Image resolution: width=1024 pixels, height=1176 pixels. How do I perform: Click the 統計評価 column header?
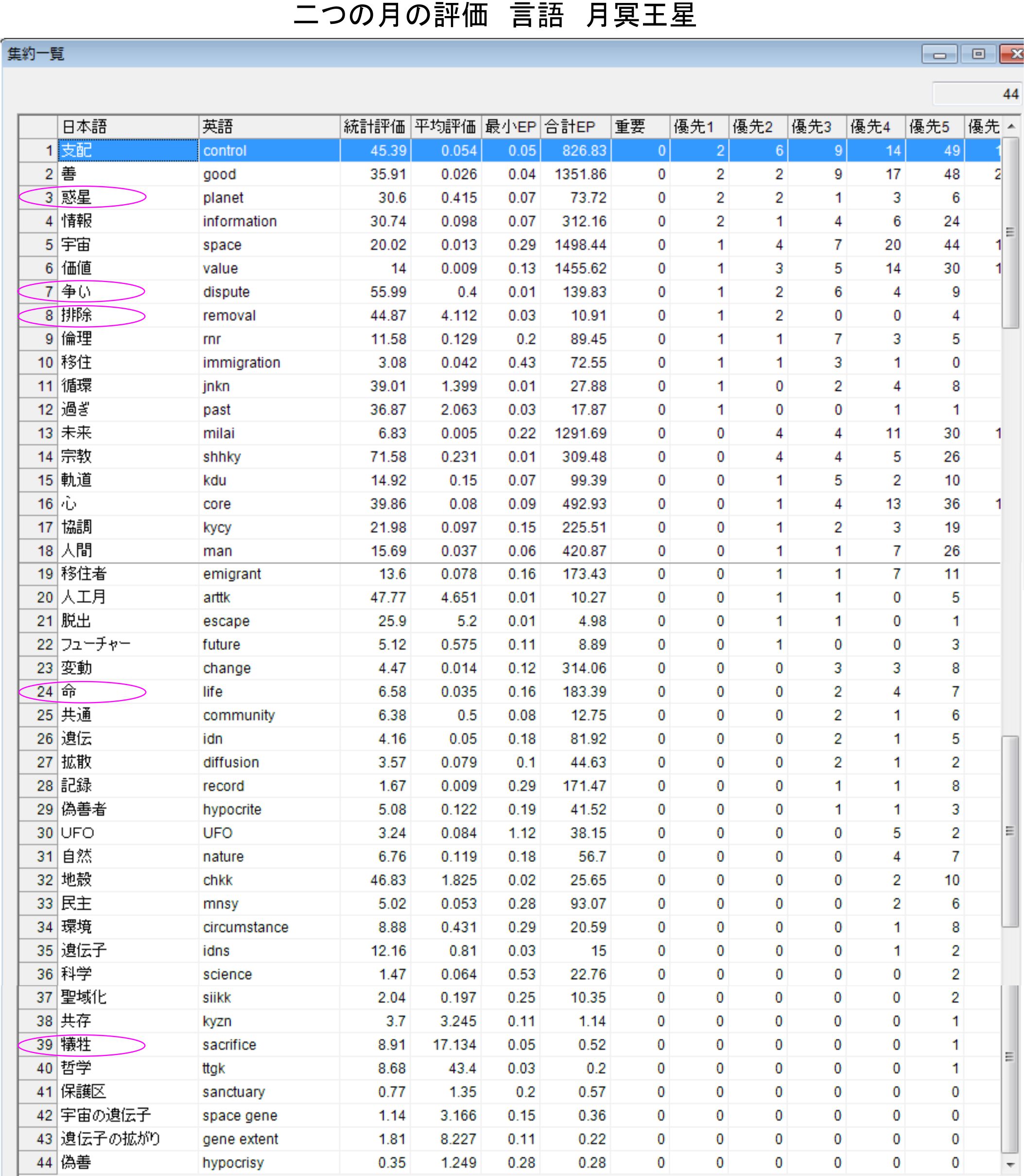375,126
